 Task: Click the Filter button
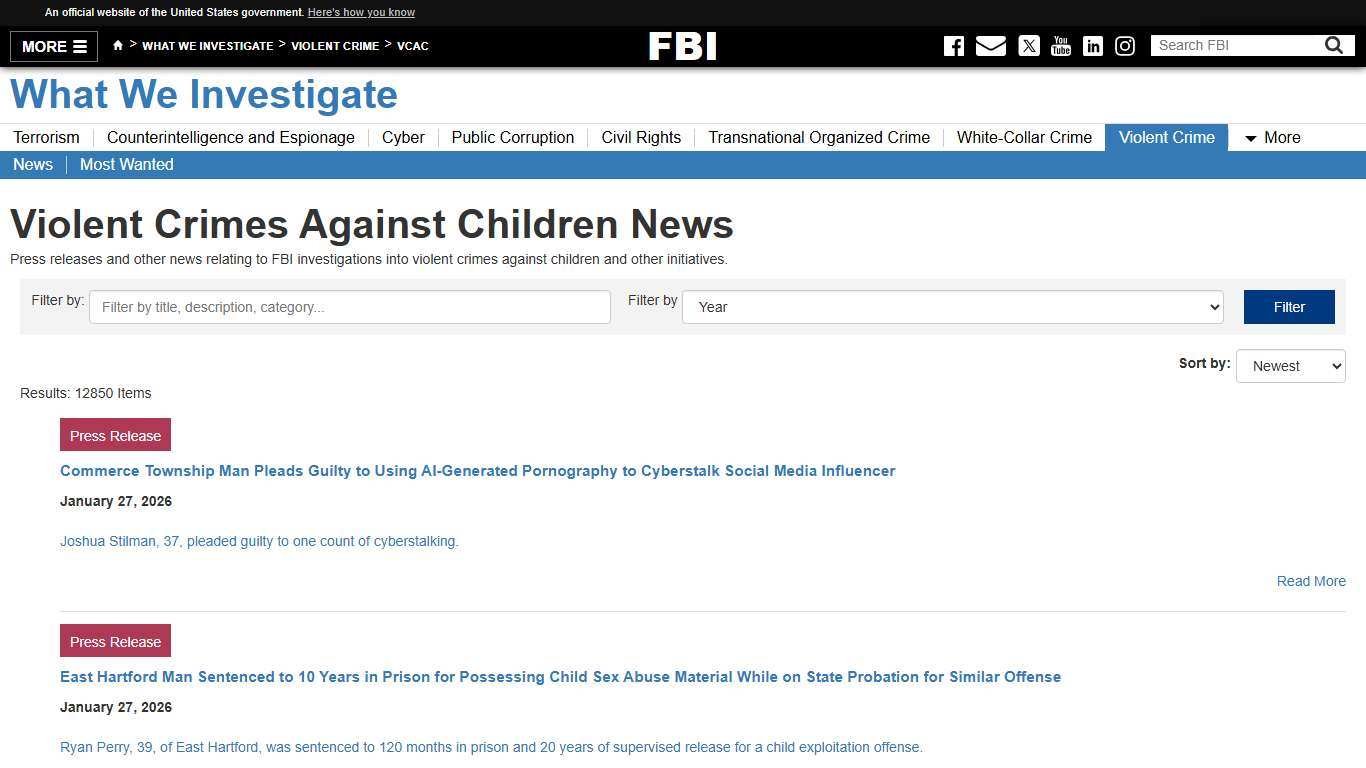pos(1289,307)
